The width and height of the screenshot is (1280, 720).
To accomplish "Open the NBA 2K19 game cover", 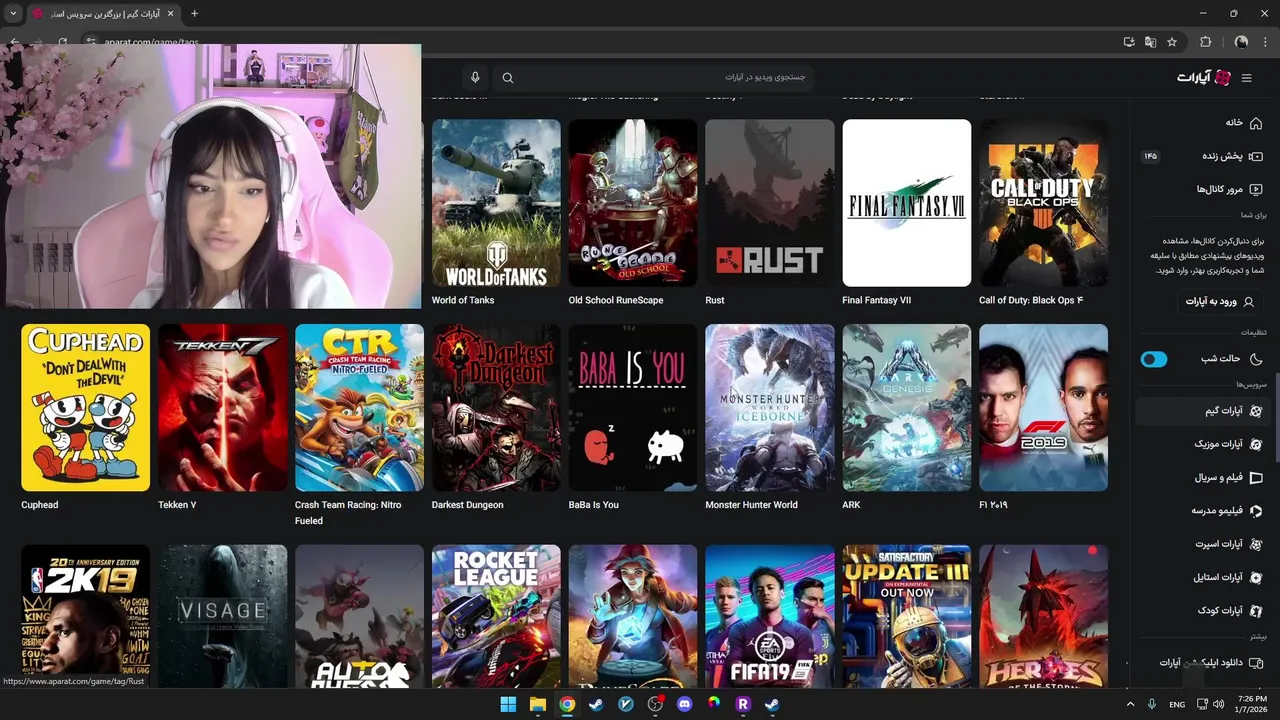I will tap(86, 616).
